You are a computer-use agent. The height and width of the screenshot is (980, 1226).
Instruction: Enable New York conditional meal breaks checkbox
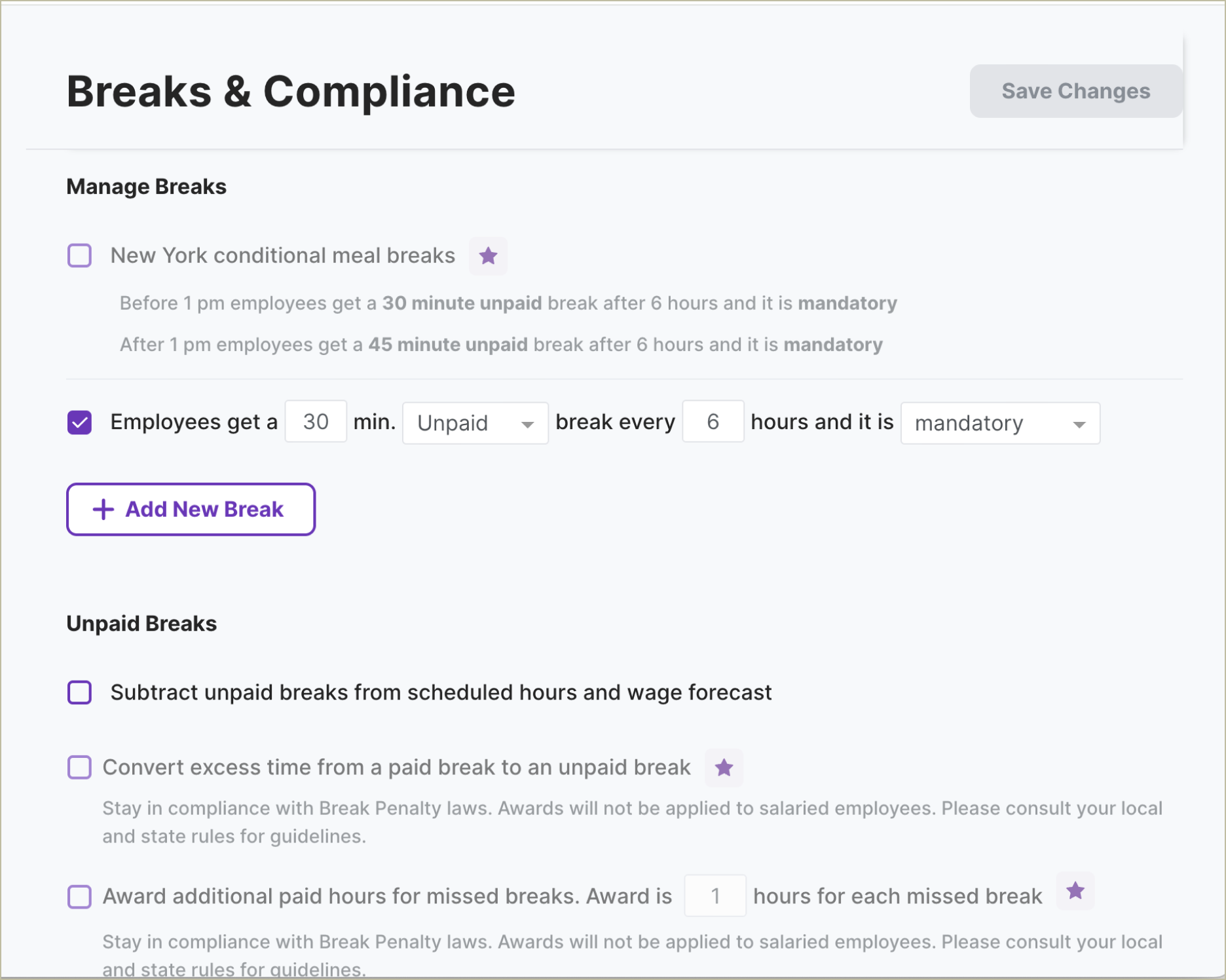(80, 255)
